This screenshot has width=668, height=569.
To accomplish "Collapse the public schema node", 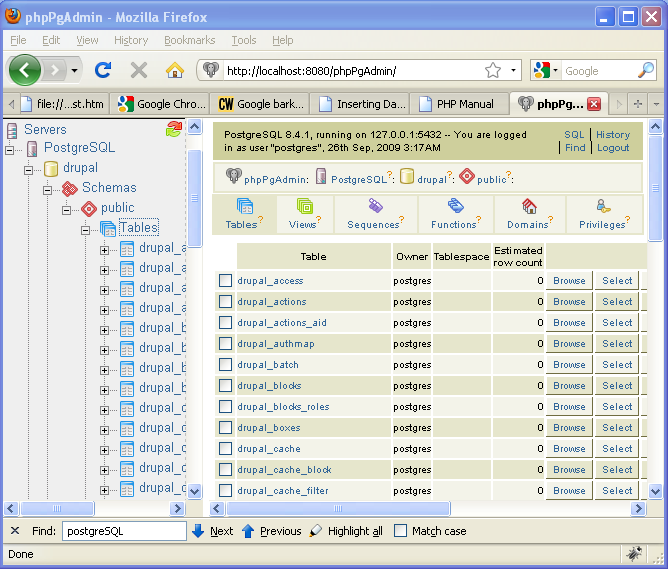I will [66, 210].
